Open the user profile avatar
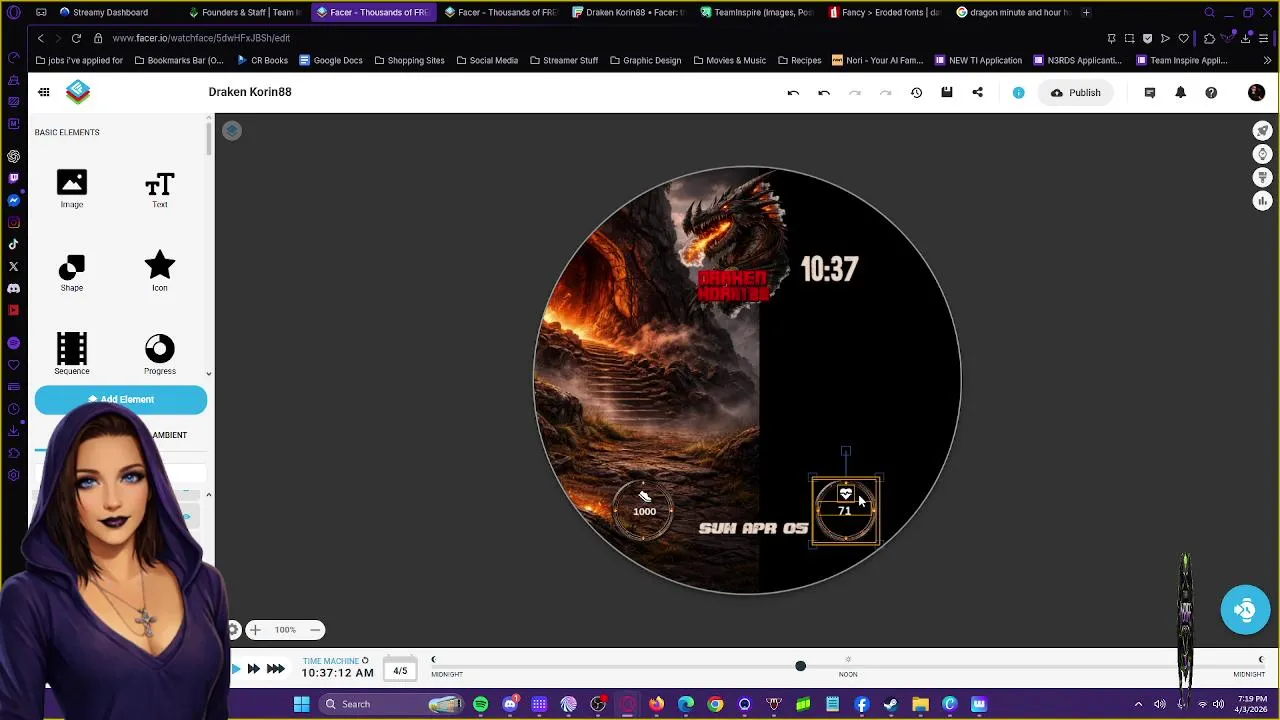The height and width of the screenshot is (720, 1280). [x=1257, y=93]
